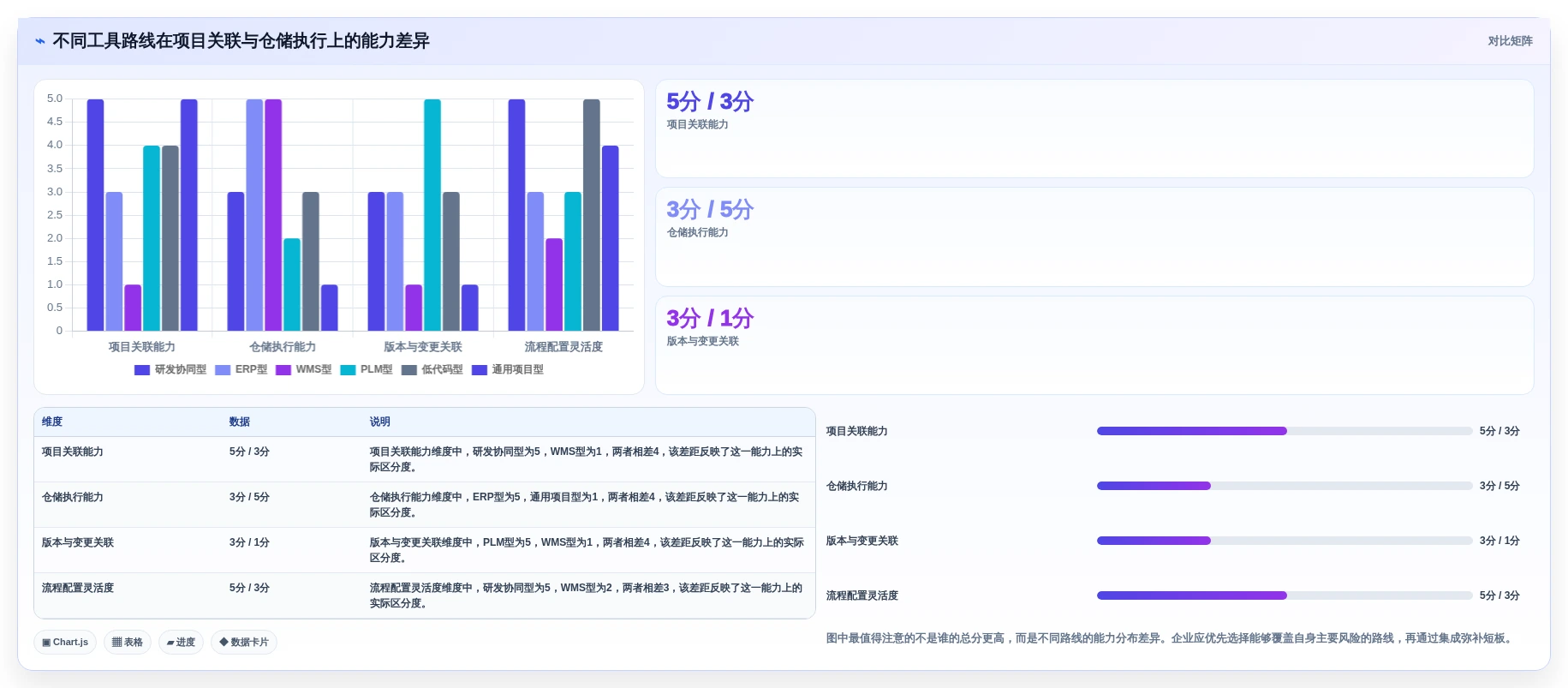Viewport: 1568px width, 688px height.
Task: Open the 5分 / 3分 项目关联能力 card
Action: point(1094,129)
